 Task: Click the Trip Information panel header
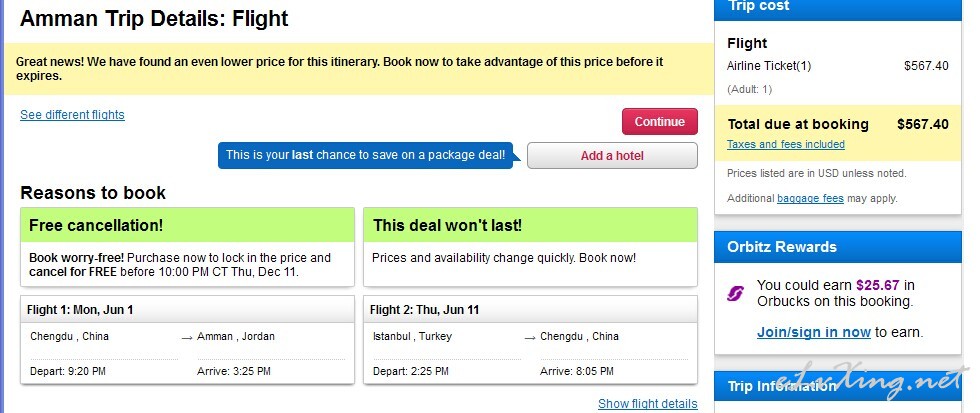coord(838,387)
